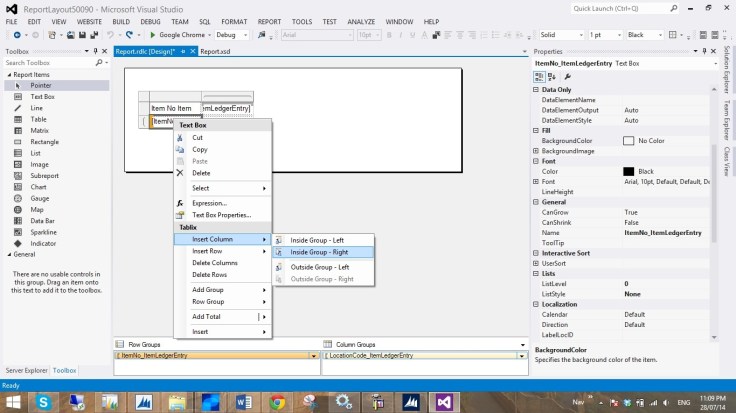Select the Indicator toolbox item
736x413 pixels.
click(43, 243)
